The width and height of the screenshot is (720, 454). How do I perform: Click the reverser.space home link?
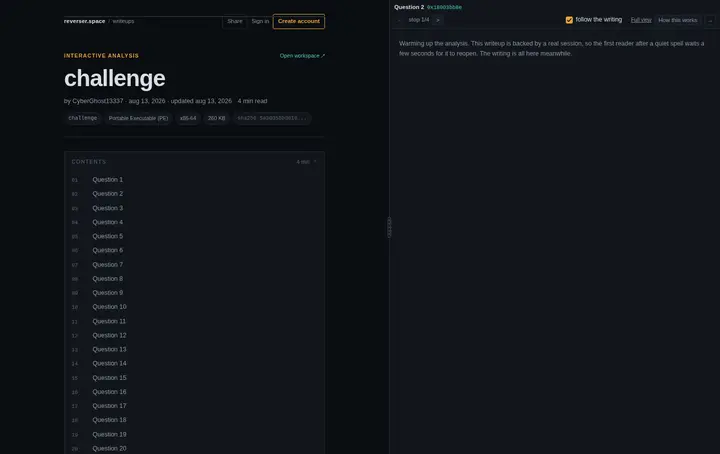[84, 21]
